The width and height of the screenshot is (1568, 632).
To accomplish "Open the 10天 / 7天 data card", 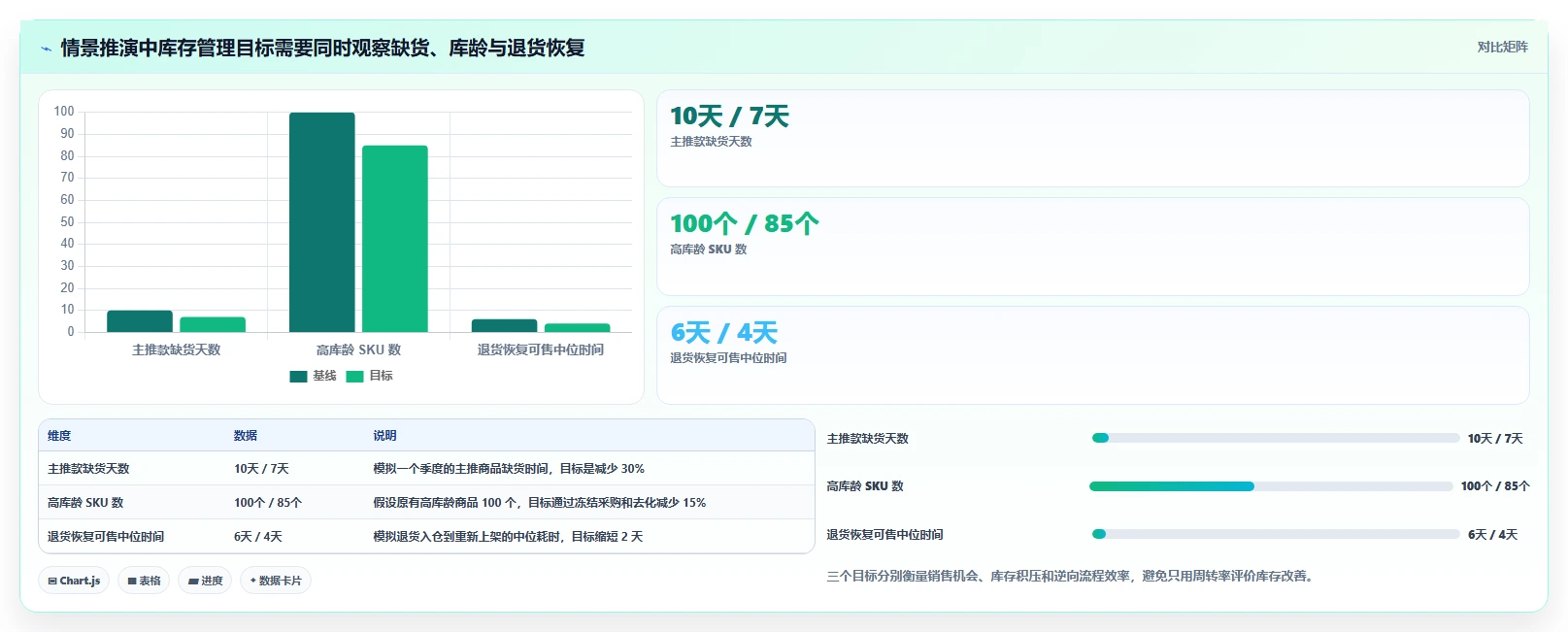I will (x=1093, y=138).
